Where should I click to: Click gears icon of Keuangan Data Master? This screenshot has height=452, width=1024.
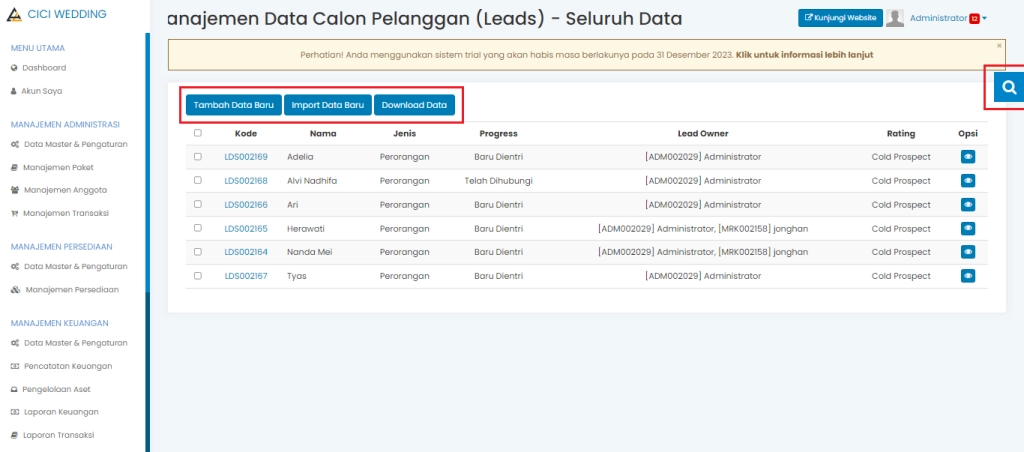tap(15, 343)
